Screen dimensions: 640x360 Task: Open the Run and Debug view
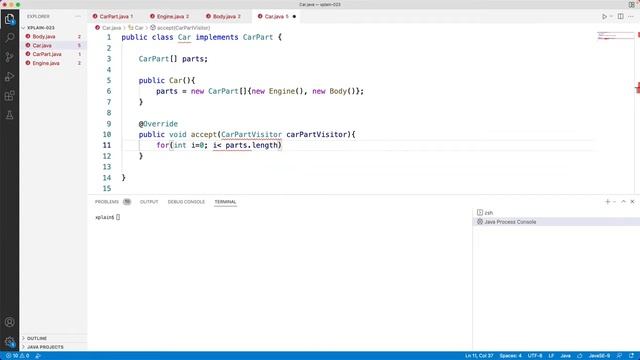pos(9,77)
